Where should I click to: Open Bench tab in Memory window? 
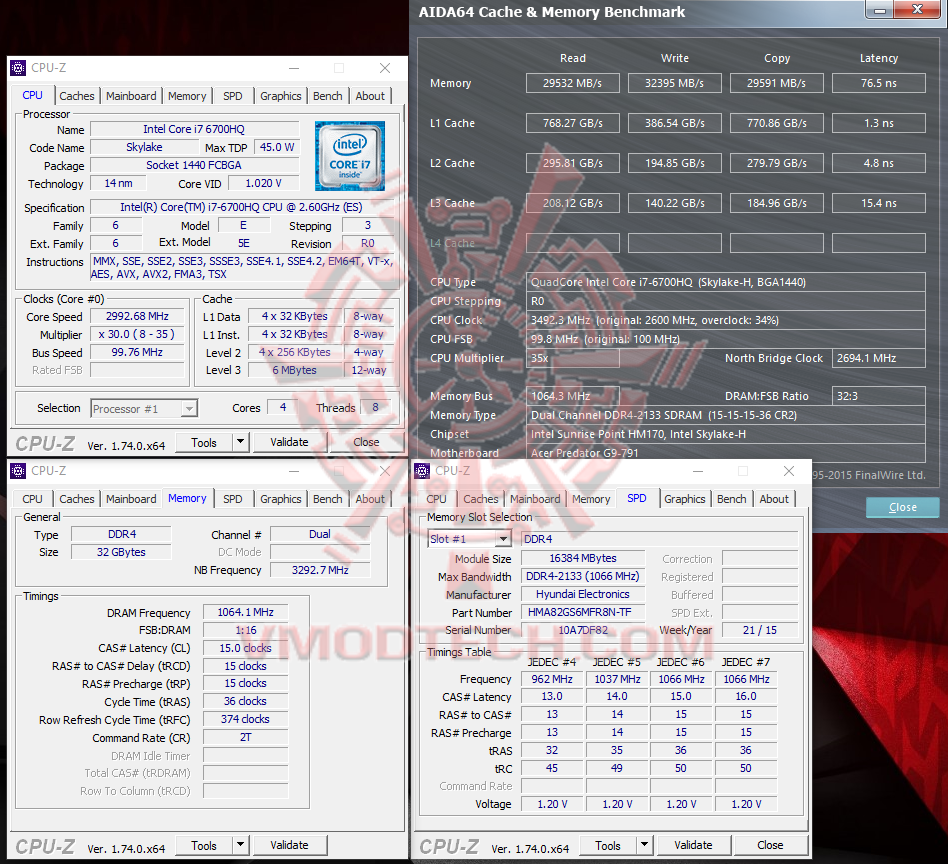(x=328, y=499)
